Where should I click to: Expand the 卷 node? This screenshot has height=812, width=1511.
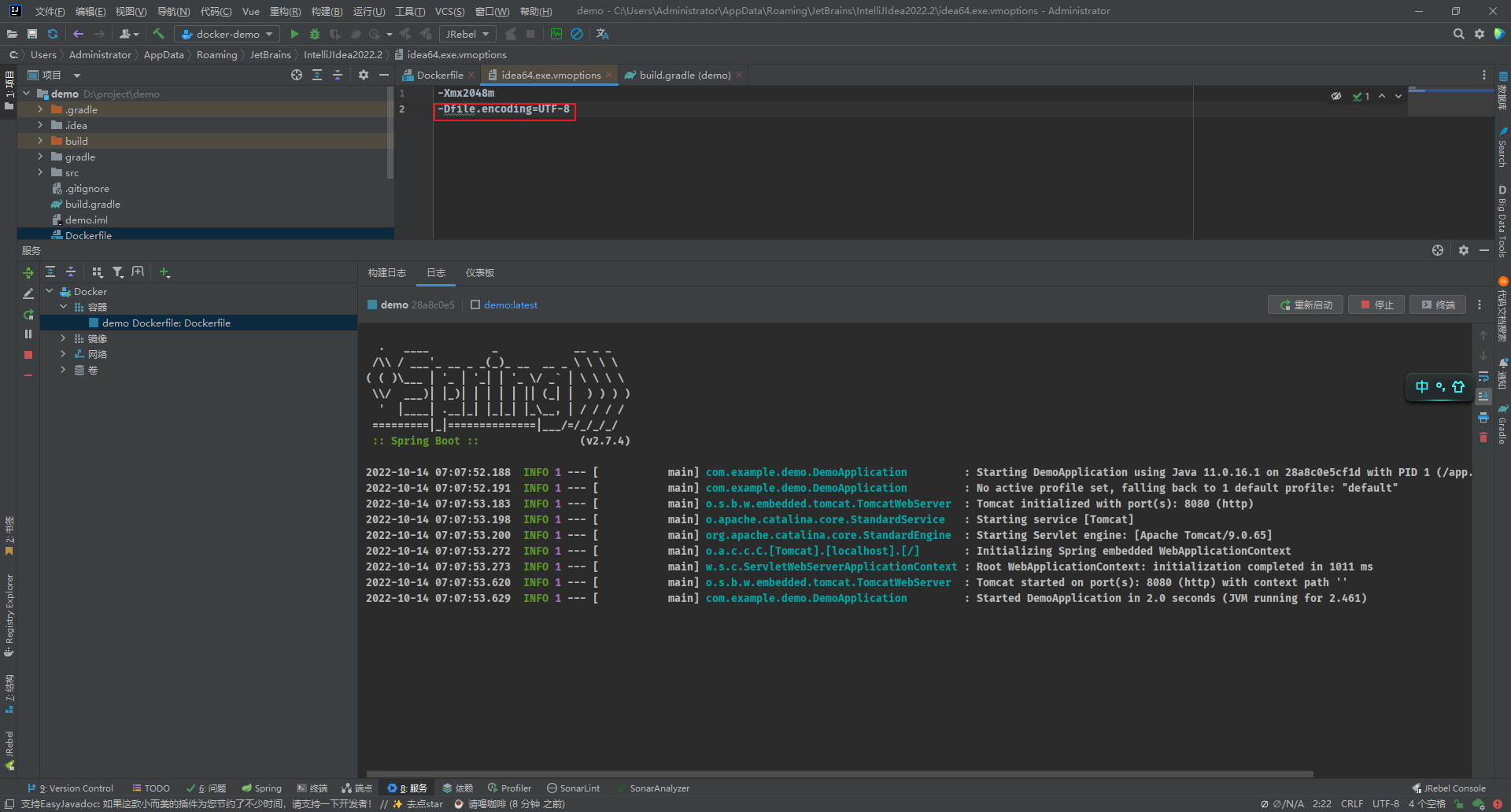(63, 370)
